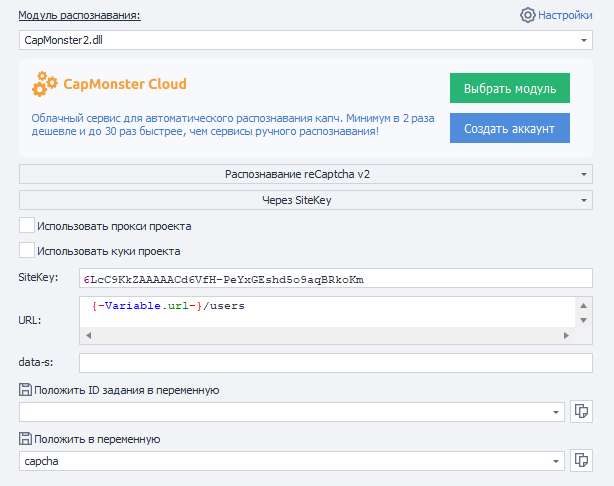Click the URL field scroll up arrow
Image resolution: width=614 pixels, height=486 pixels.
[583, 305]
